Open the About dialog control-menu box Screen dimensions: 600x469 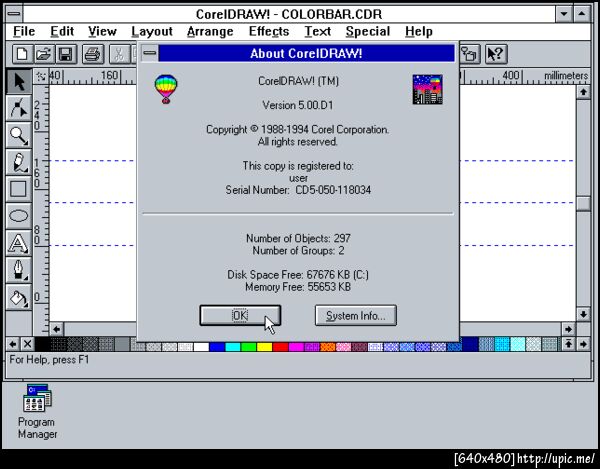(x=150, y=53)
